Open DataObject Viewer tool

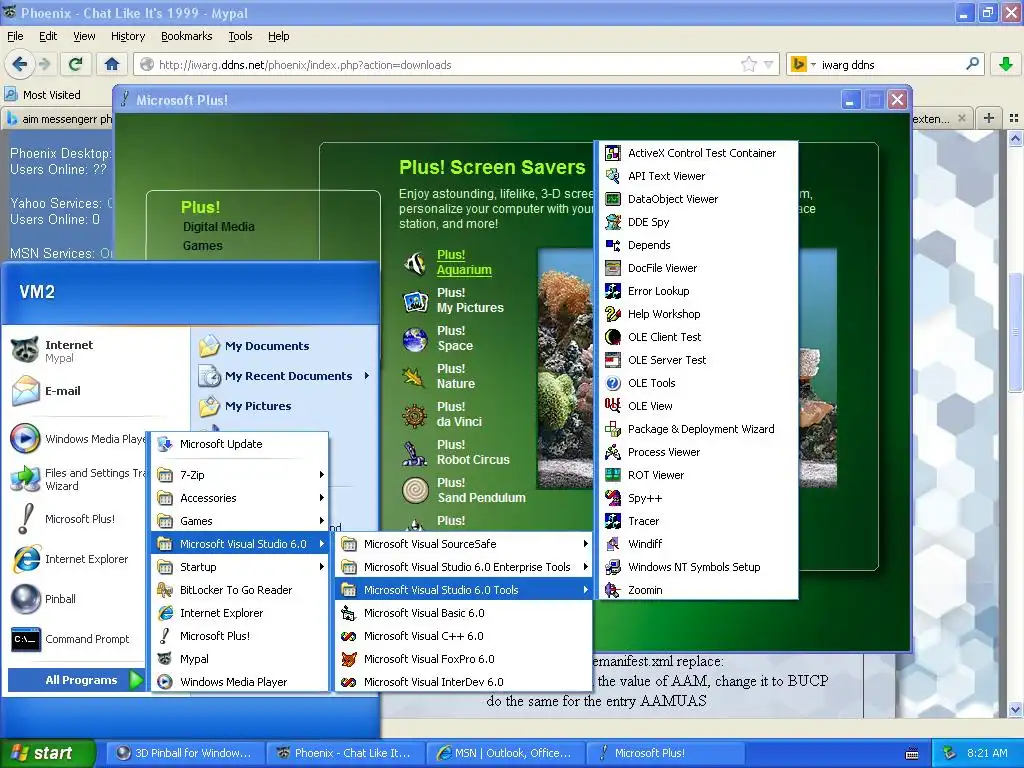698,199
